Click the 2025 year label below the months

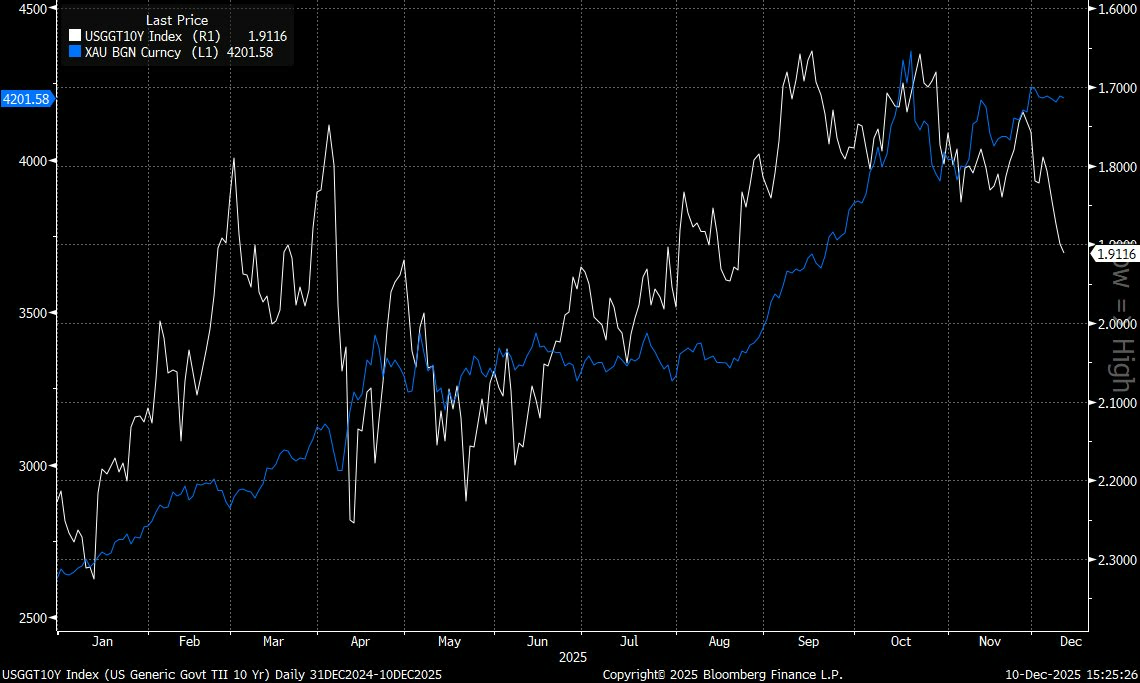coord(572,658)
